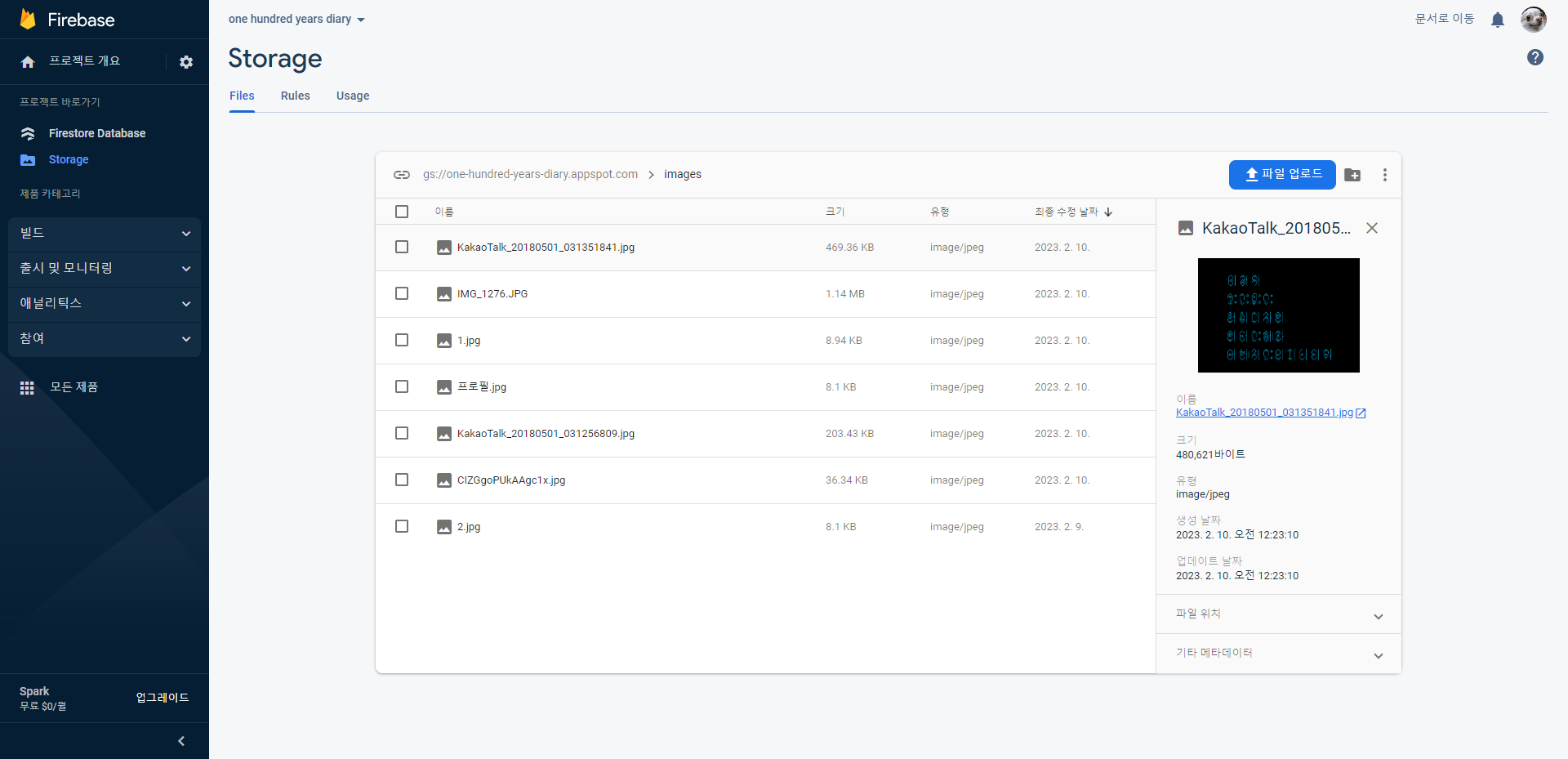1568x759 pixels.
Task: Switch to the Files tab
Action: (x=242, y=96)
